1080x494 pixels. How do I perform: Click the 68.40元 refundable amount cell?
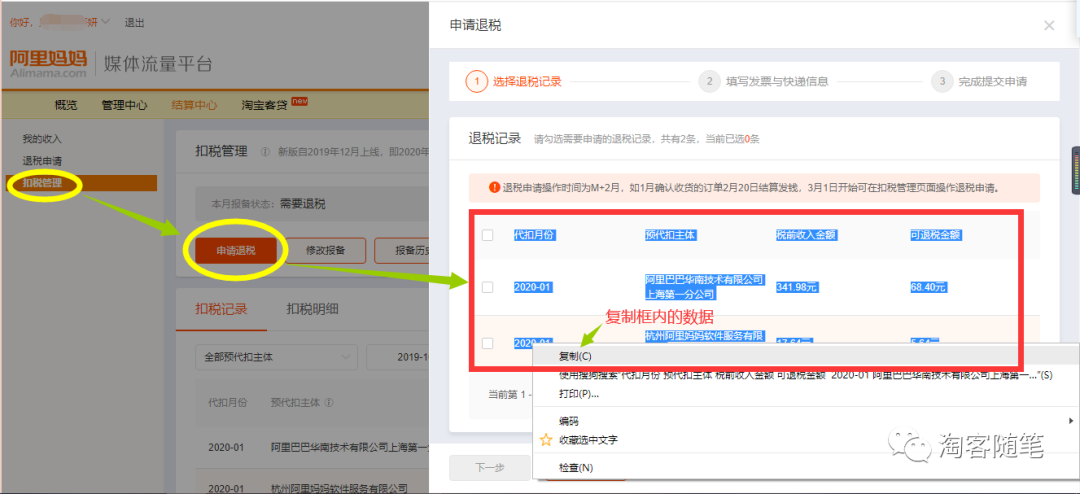pyautogui.click(x=928, y=287)
